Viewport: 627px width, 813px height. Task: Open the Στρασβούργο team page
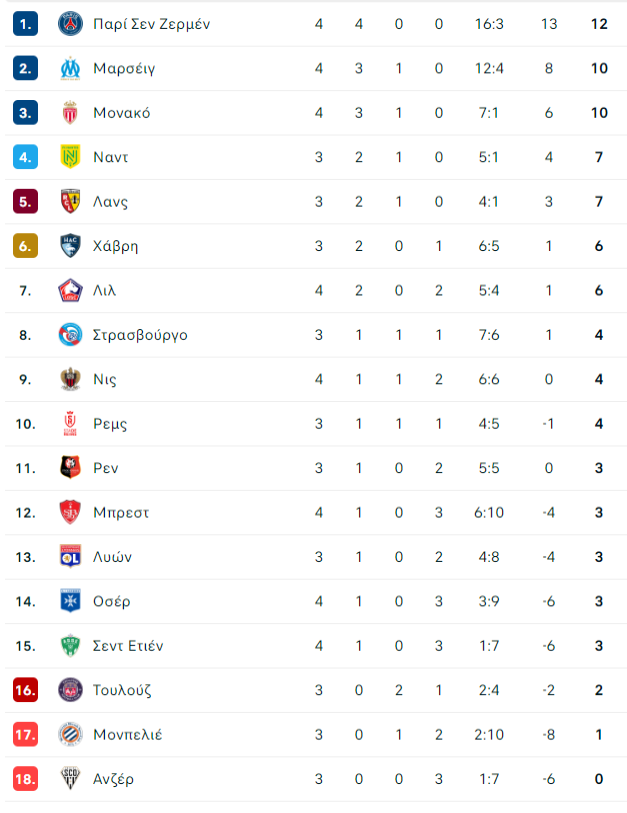(x=140, y=335)
